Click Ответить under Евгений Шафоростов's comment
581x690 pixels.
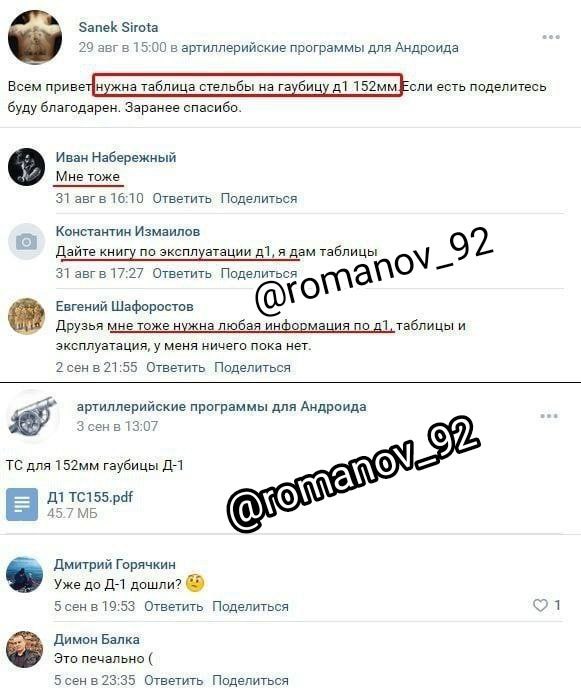click(176, 367)
